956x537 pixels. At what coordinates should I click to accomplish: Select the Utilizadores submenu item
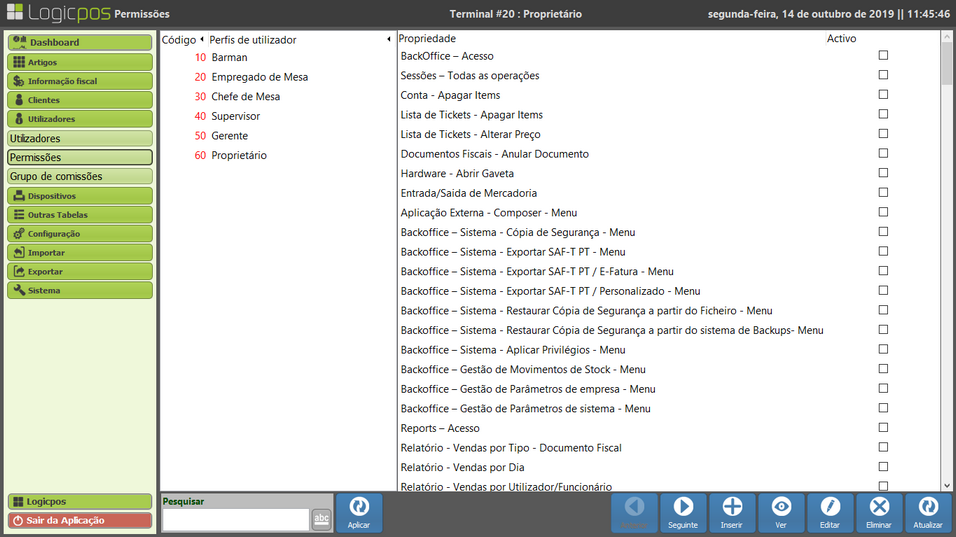coord(80,139)
